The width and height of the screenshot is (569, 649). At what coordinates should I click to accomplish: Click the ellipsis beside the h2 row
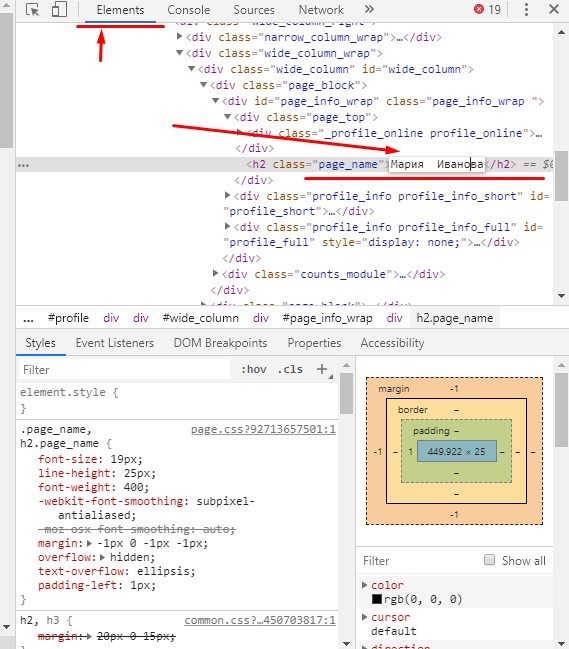23,165
